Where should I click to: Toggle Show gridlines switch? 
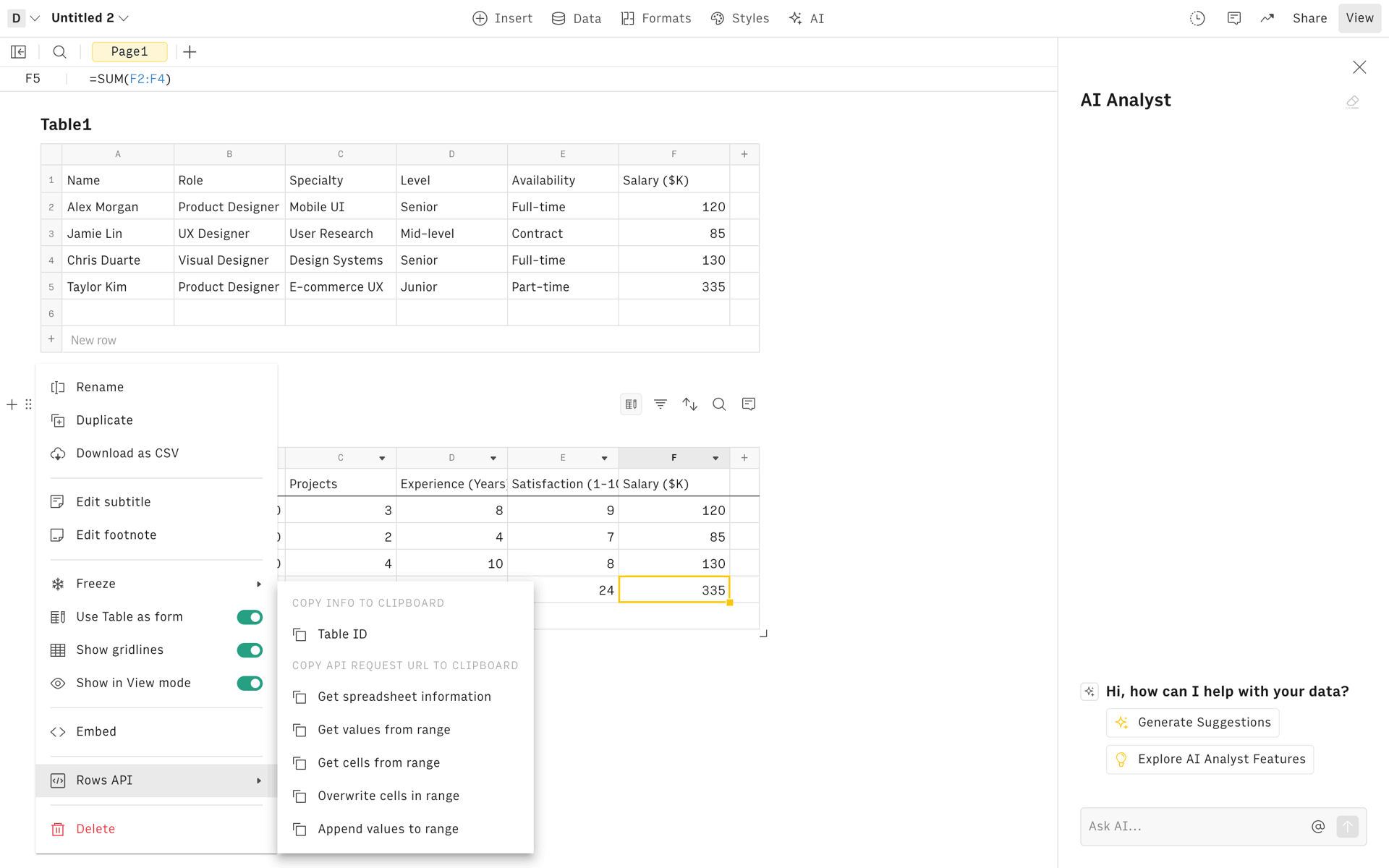[x=250, y=650]
